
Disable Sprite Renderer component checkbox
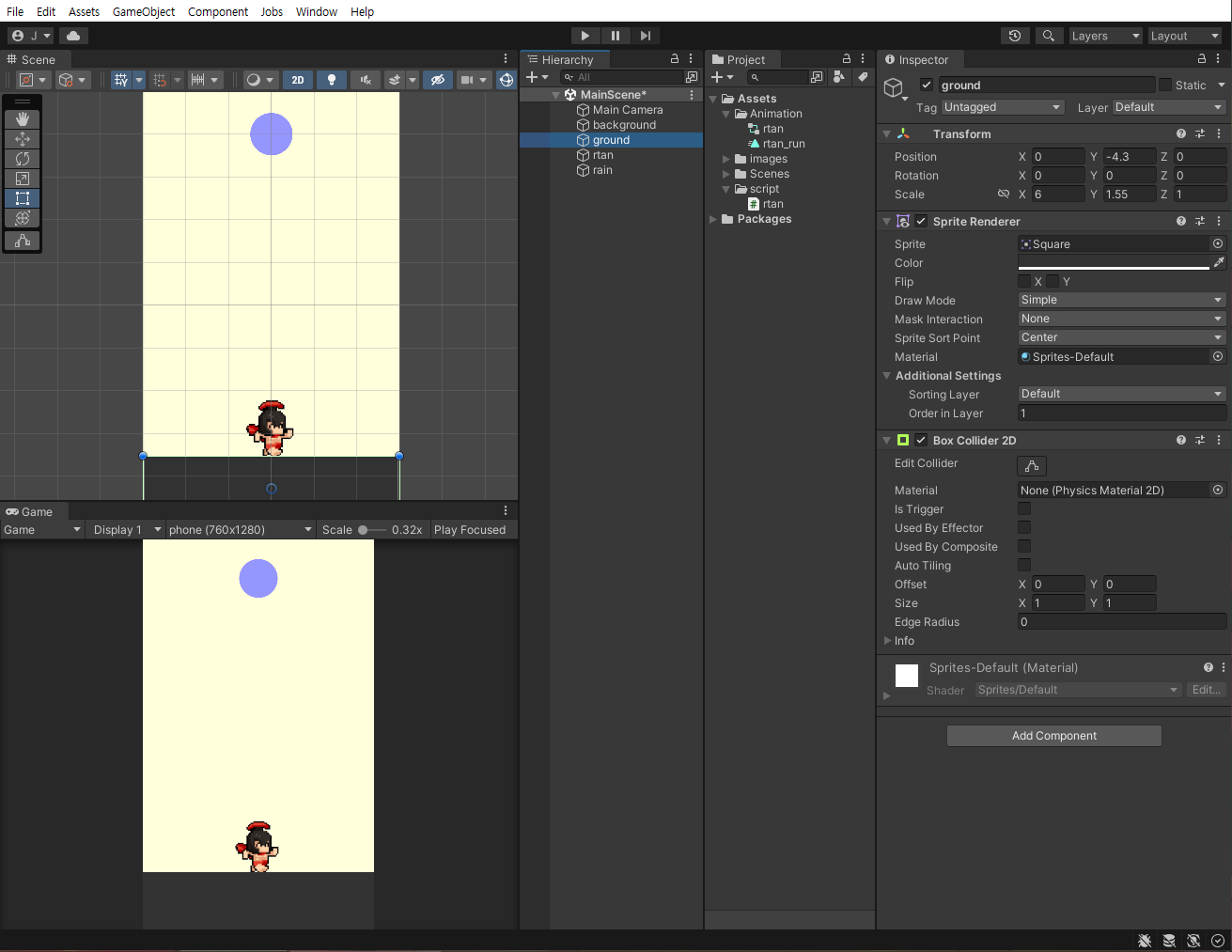coord(922,221)
